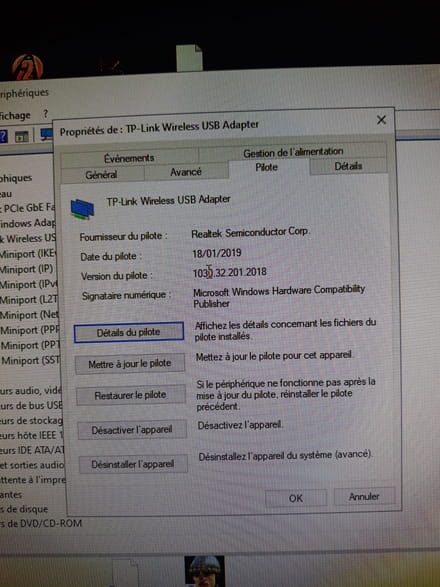Select the hôte IEEE 1394 category

(x=32, y=435)
